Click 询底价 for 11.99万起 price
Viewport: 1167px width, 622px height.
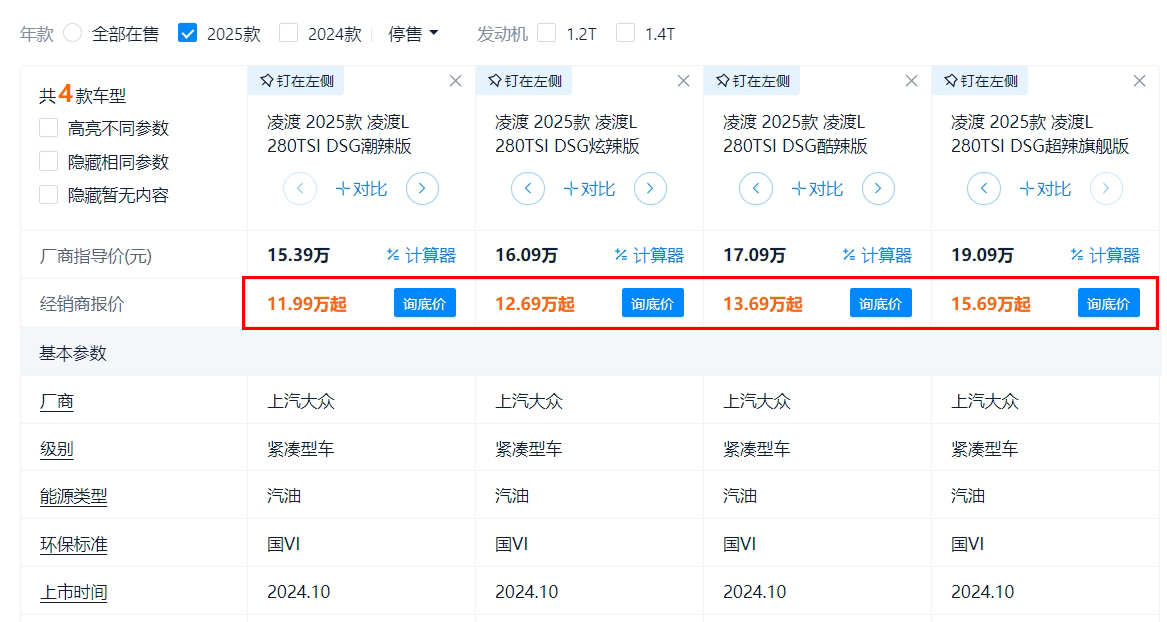click(424, 304)
